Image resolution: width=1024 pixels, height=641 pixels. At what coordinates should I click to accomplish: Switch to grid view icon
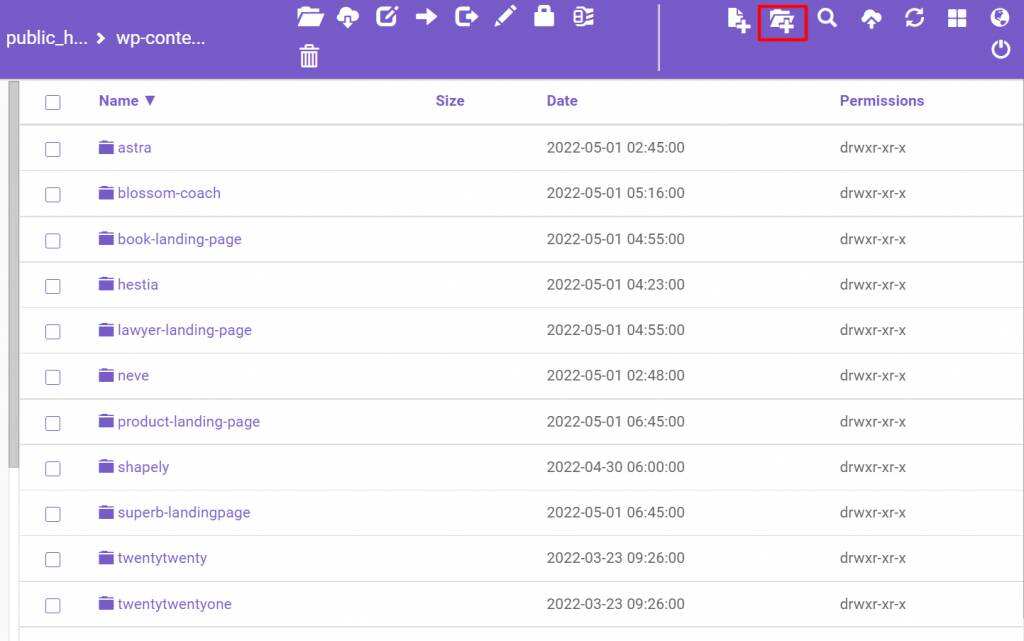pyautogui.click(x=957, y=19)
